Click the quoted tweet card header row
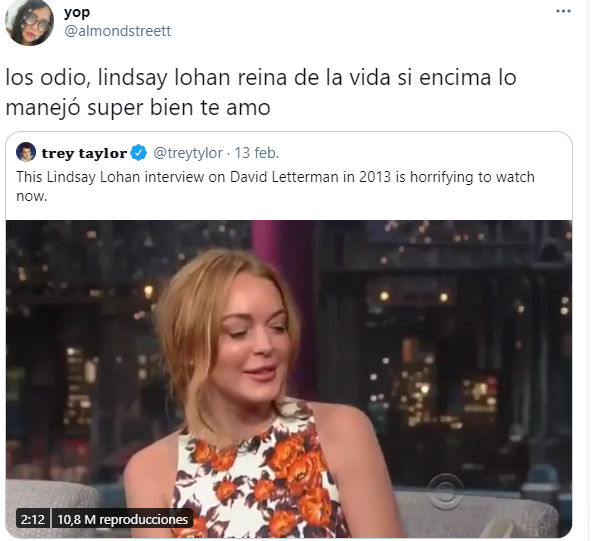Screen dimensions: 591x541 (147, 153)
